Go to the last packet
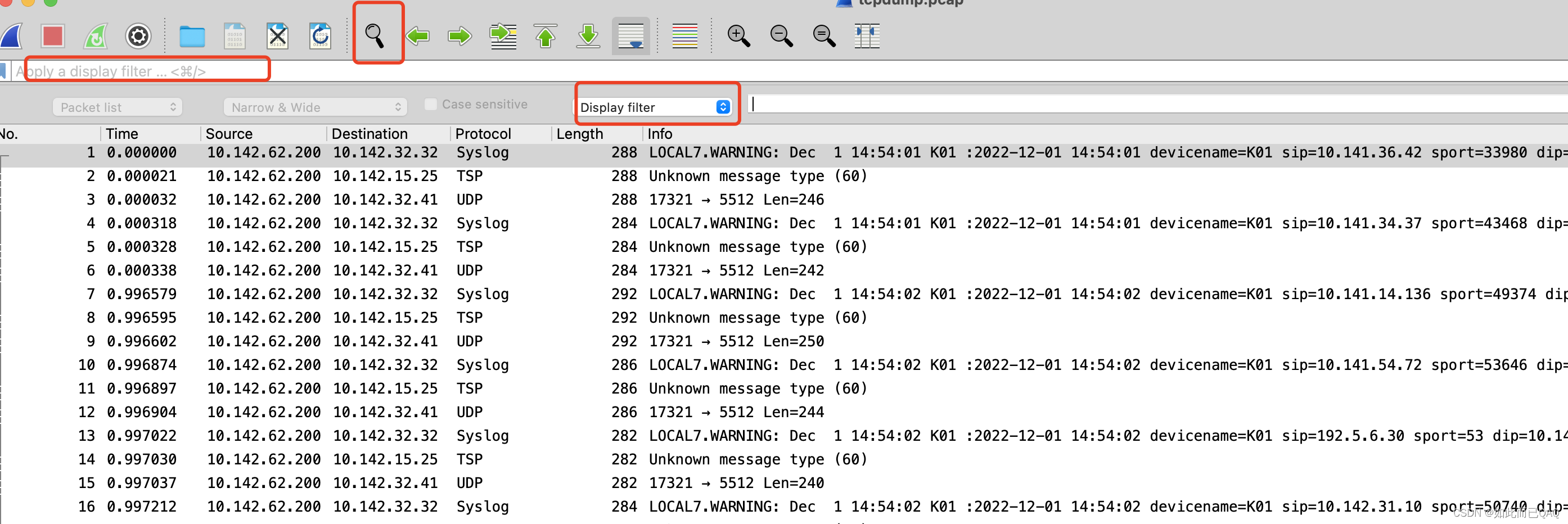Viewport: 1568px width, 524px height. click(587, 36)
